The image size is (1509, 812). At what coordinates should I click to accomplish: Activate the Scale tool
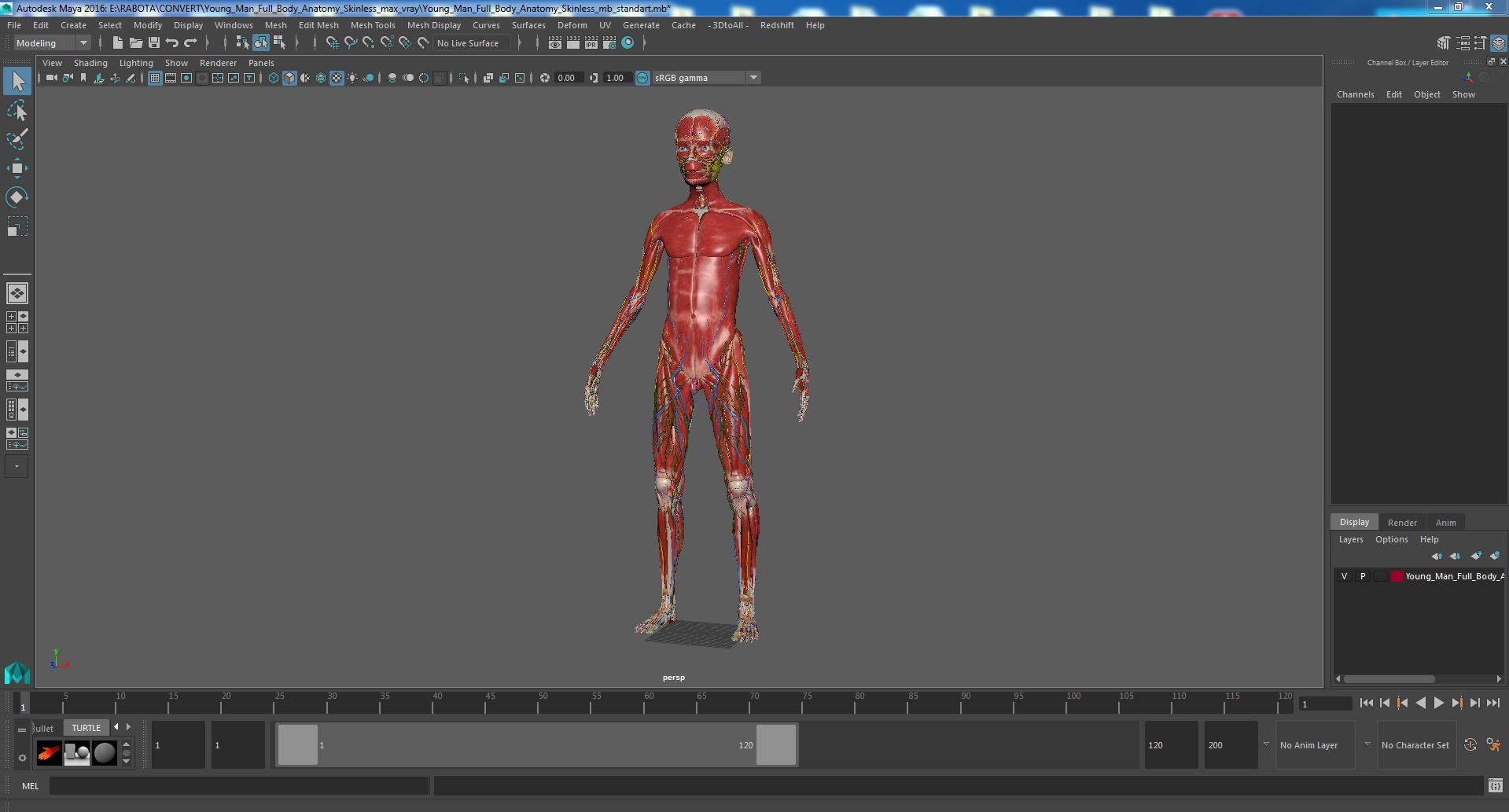(x=17, y=226)
